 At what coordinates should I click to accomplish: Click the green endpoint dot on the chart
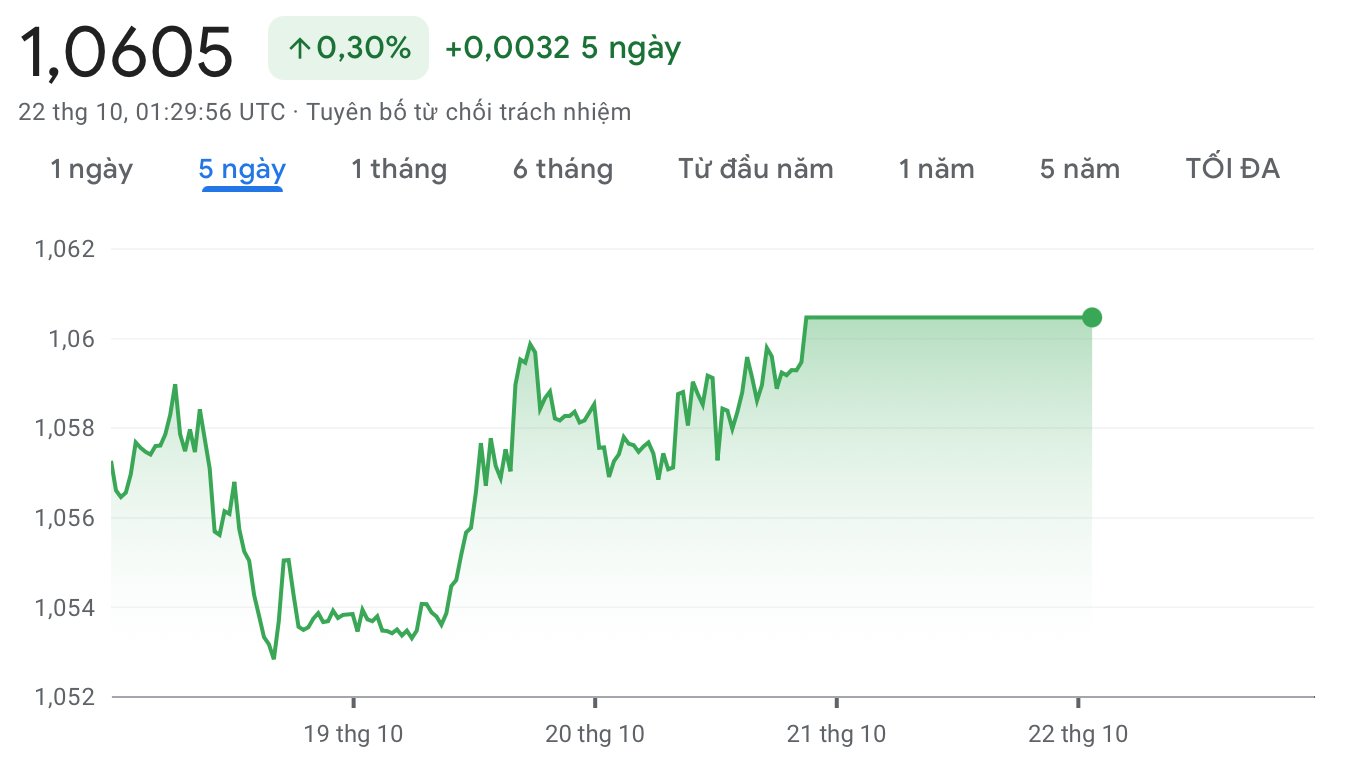coord(1092,318)
